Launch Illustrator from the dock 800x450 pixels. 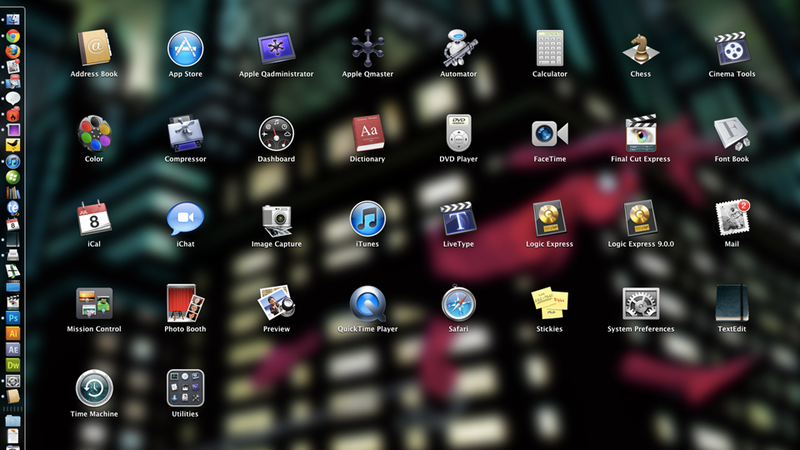[13, 334]
